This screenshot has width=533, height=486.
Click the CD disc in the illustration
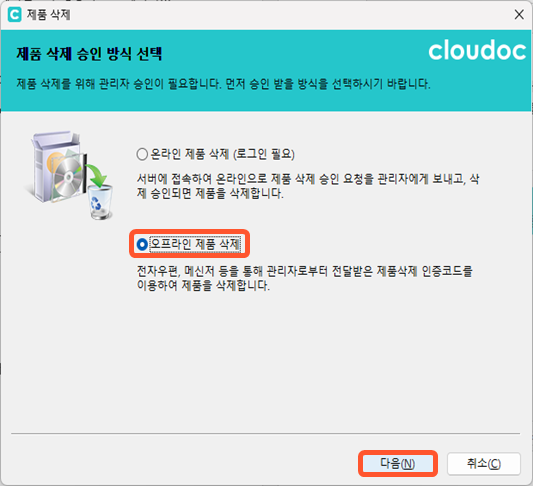68,177
